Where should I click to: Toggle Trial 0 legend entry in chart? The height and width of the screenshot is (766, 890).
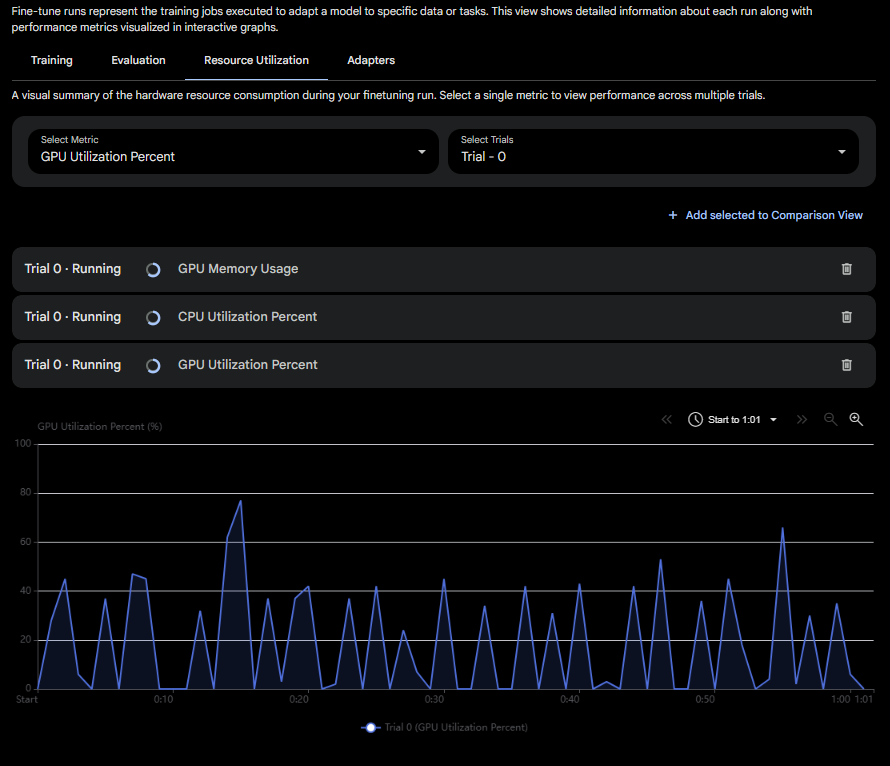[444, 727]
